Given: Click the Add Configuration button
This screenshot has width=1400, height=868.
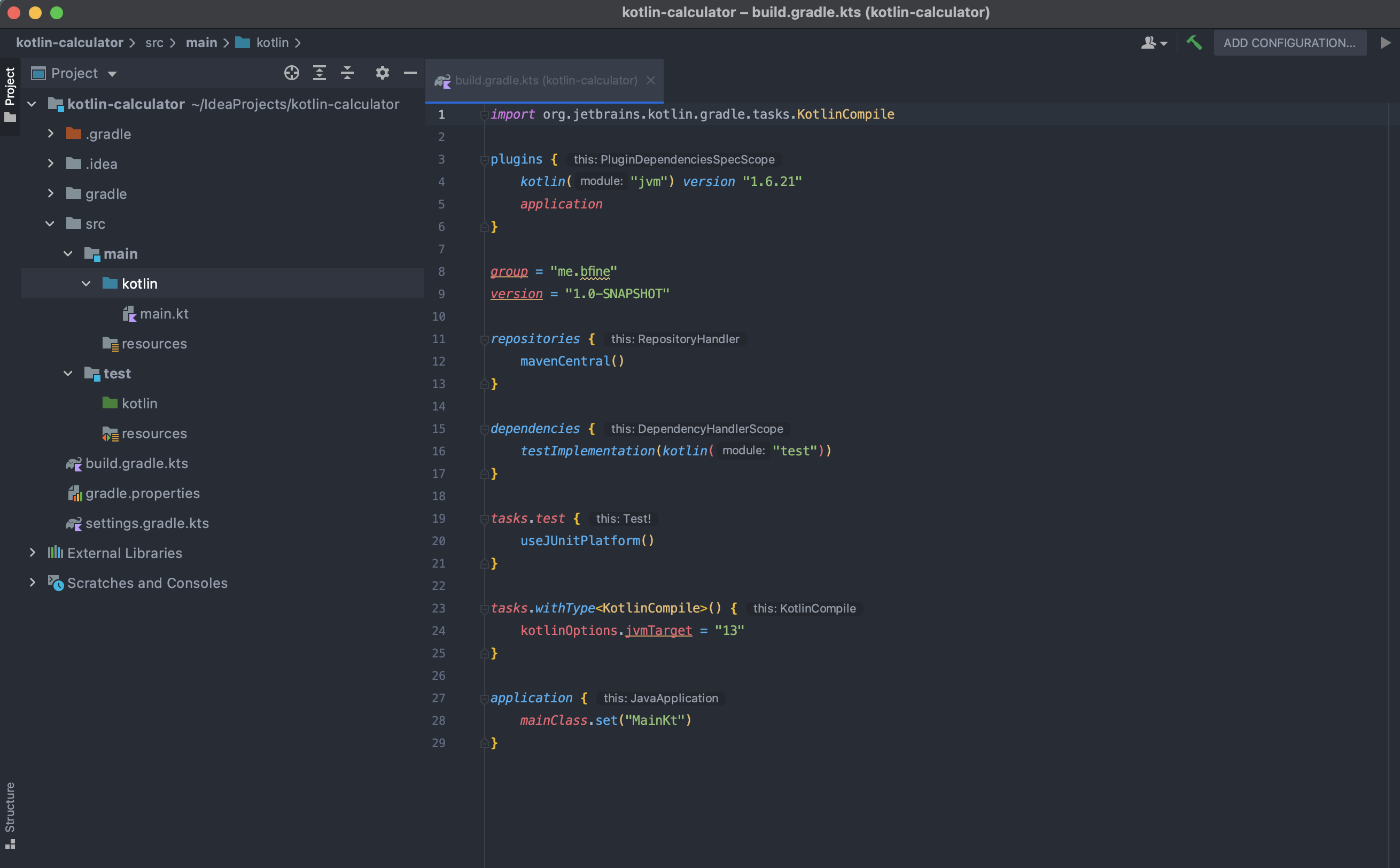Looking at the screenshot, I should (1289, 42).
